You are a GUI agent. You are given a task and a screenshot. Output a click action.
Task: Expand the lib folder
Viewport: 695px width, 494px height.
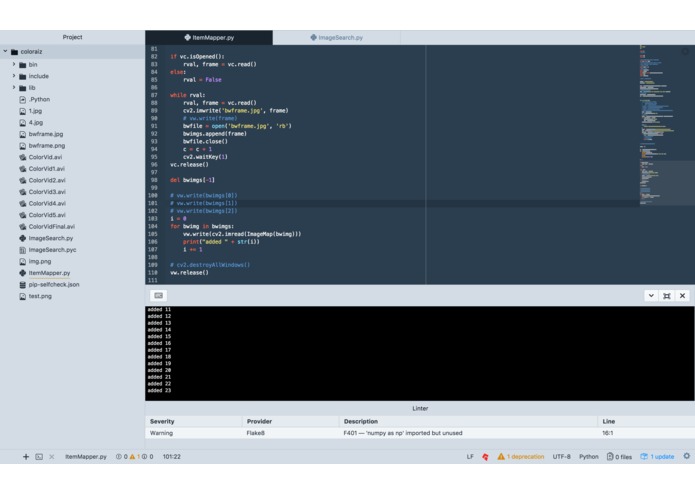point(14,87)
